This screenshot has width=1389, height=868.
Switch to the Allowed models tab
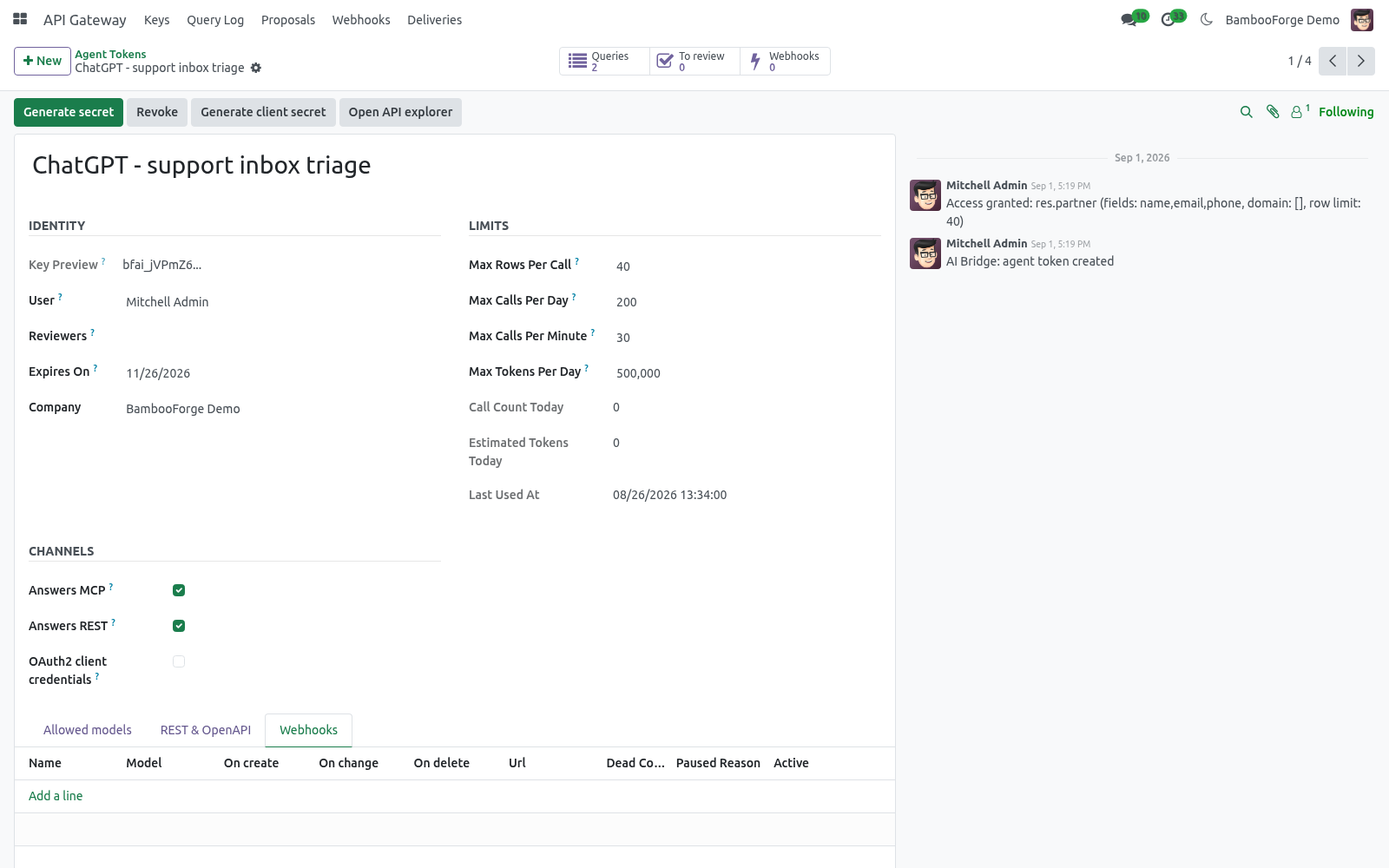pos(88,730)
